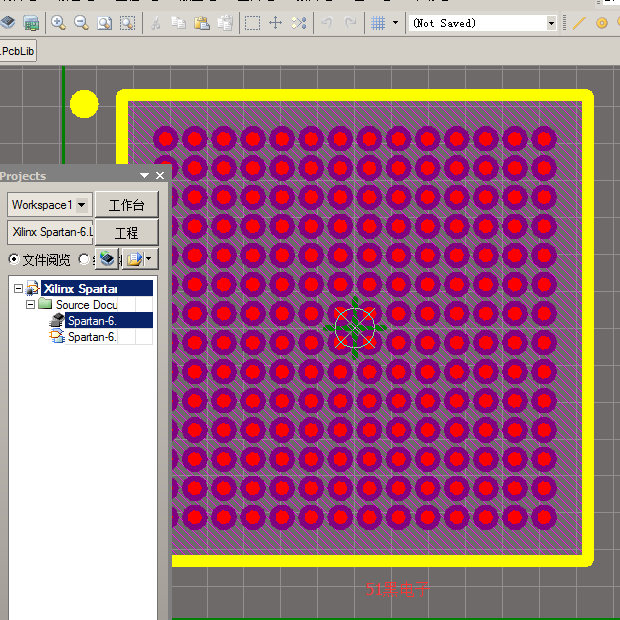This screenshot has height=620, width=620.
Task: Close the Projects panel
Action: 160,176
